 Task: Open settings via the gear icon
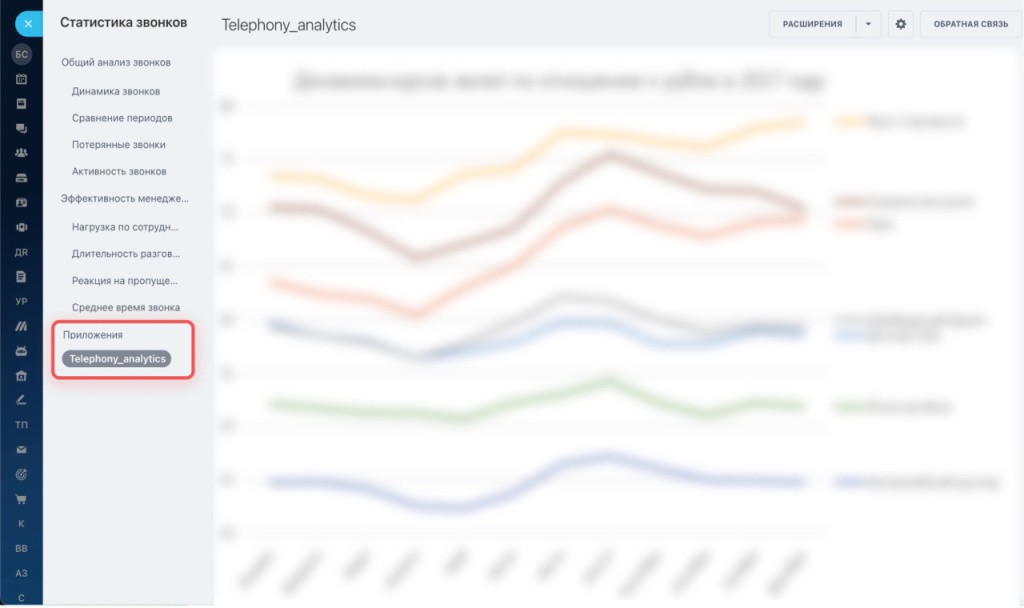pos(900,24)
